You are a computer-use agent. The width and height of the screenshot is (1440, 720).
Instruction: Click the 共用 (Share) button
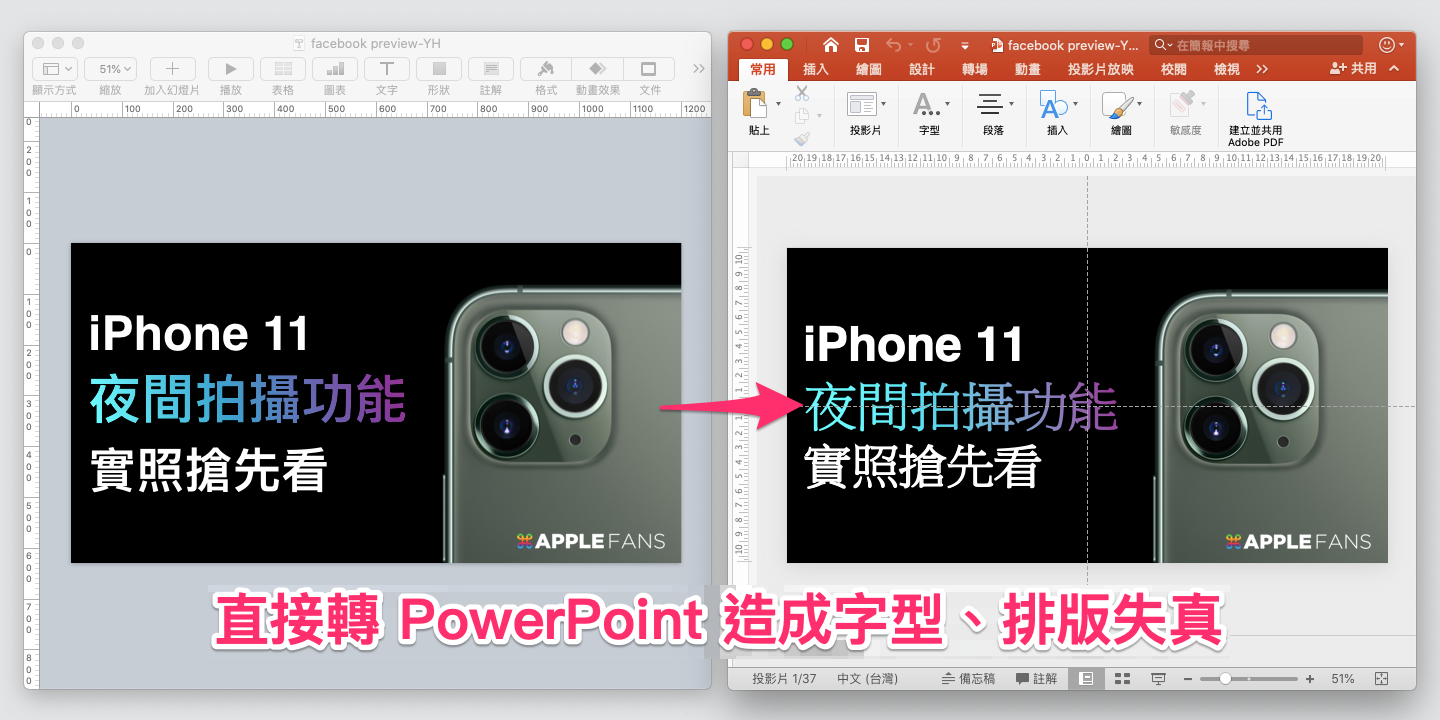click(1353, 69)
